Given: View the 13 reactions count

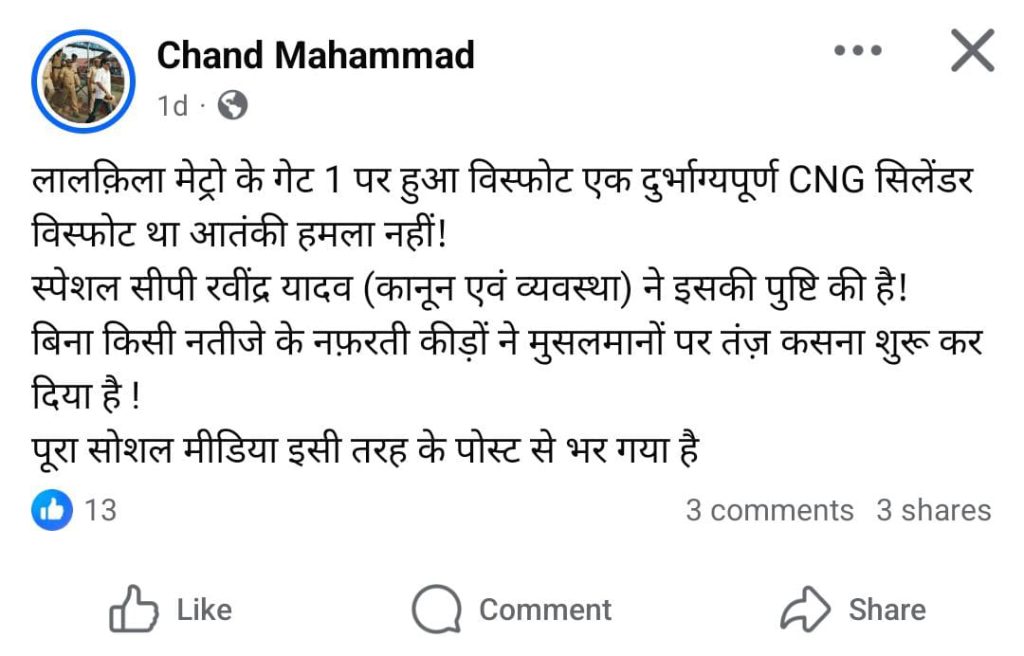Looking at the screenshot, I should [101, 510].
